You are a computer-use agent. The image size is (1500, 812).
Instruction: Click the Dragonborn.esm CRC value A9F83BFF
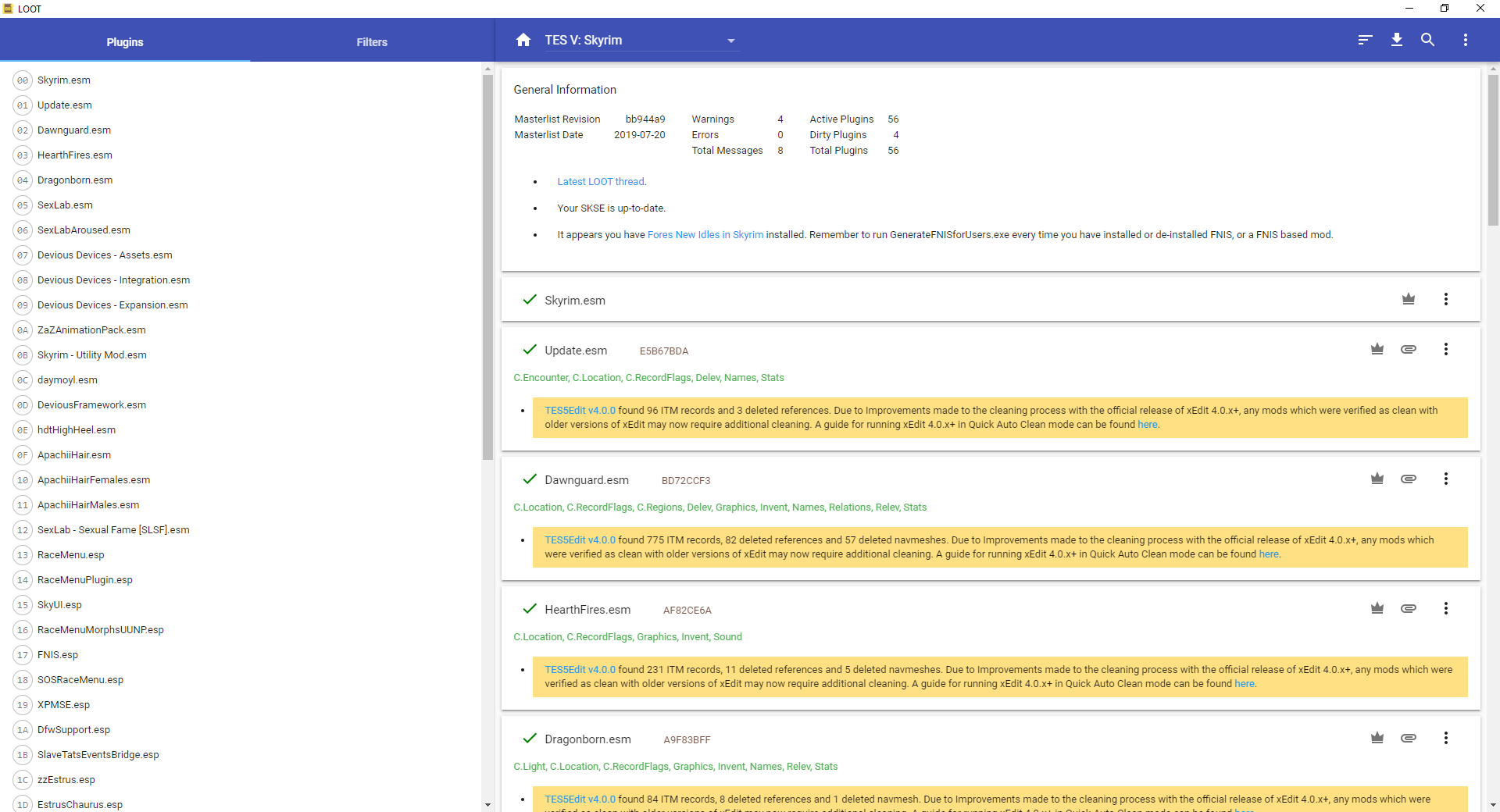[687, 740]
